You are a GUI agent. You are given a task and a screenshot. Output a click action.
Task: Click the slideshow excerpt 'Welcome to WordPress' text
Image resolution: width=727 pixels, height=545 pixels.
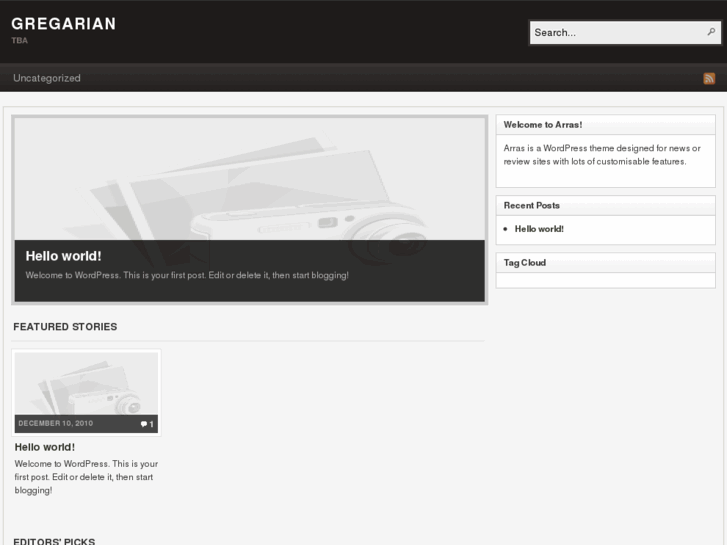coord(187,275)
